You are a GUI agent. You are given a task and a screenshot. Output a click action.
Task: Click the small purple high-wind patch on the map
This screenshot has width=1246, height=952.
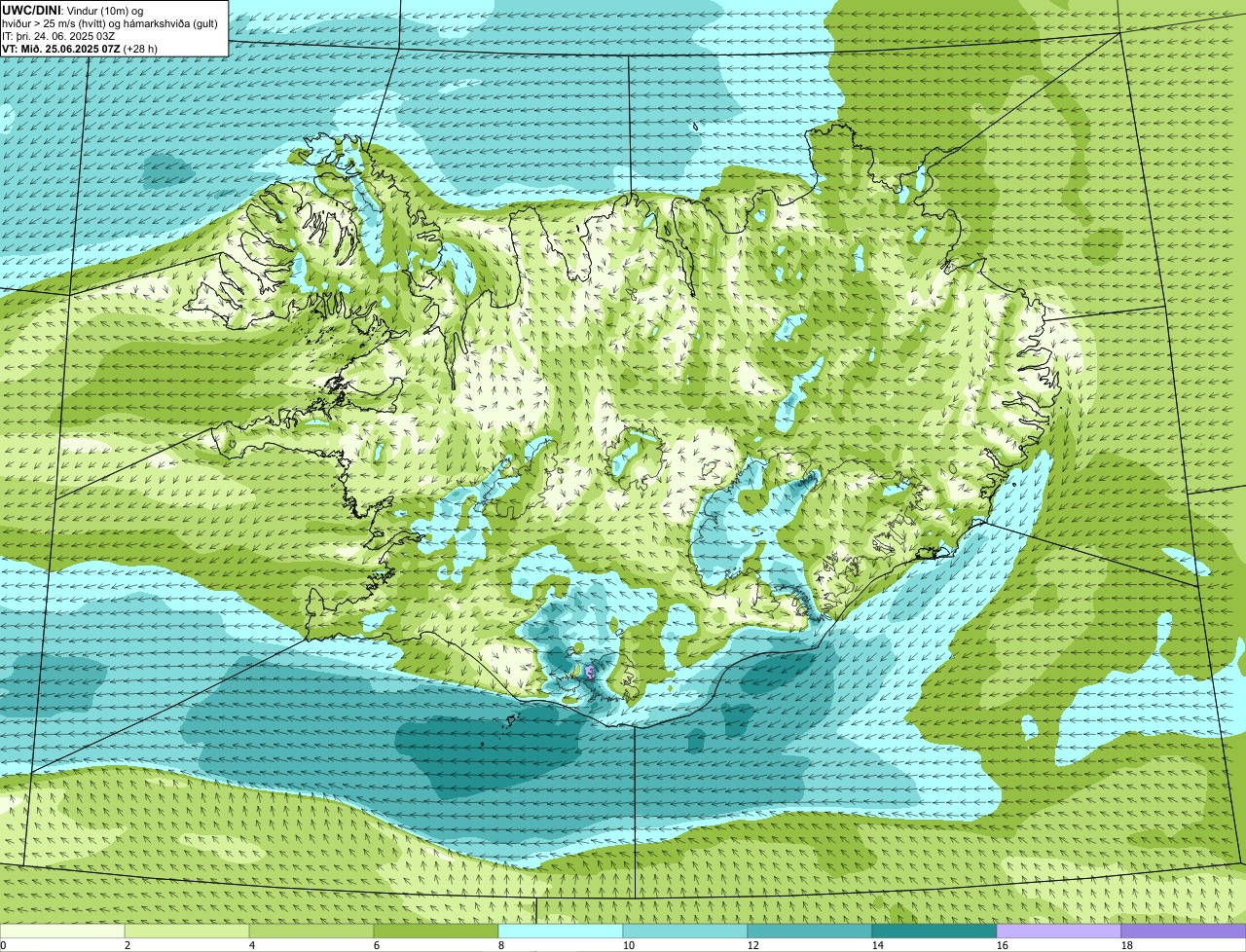[x=590, y=672]
